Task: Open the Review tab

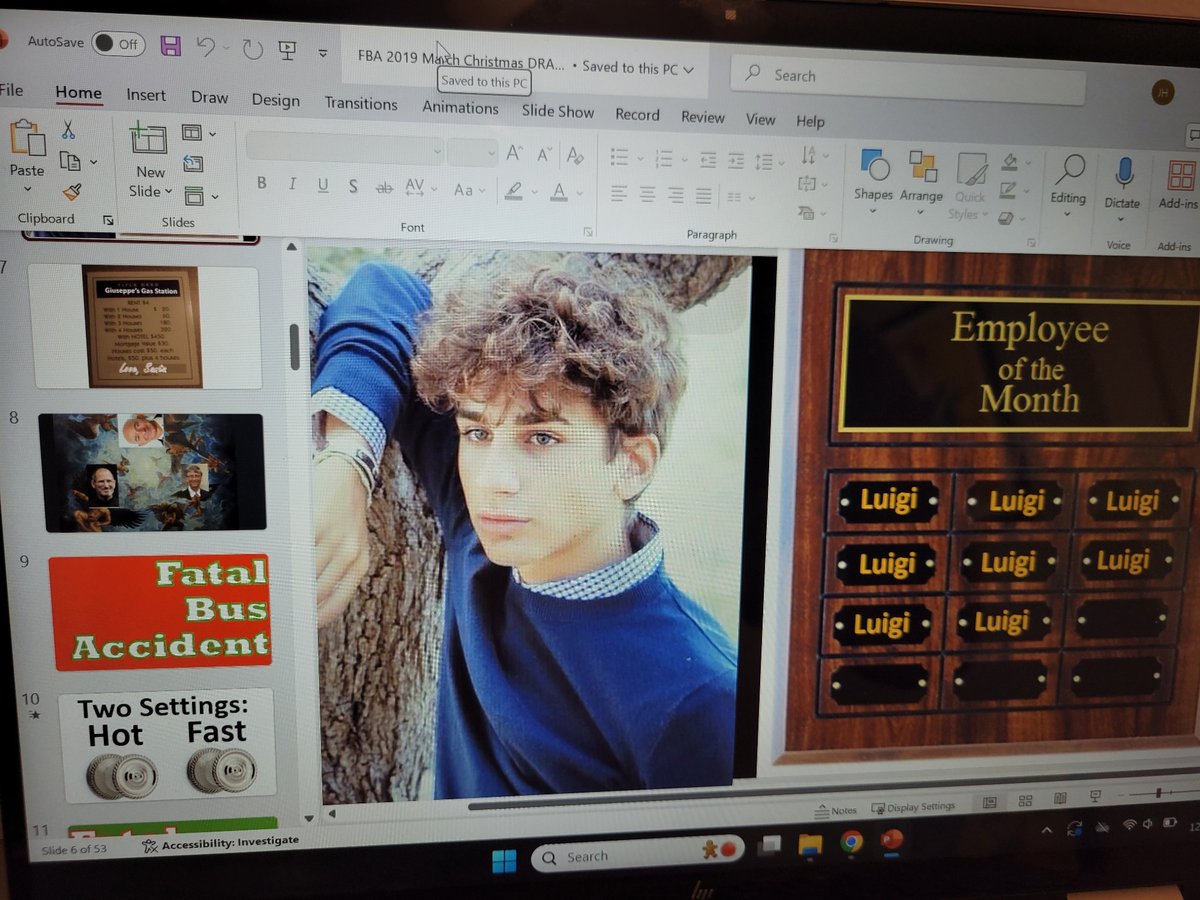Action: coord(703,117)
